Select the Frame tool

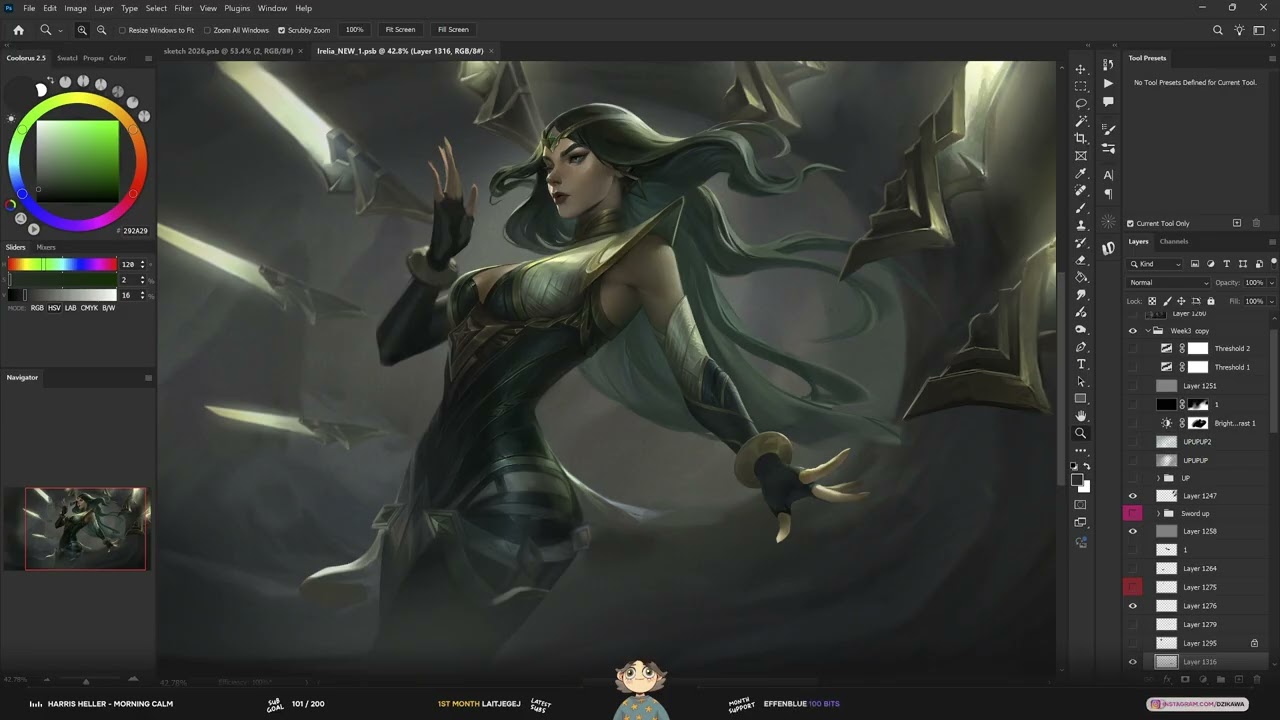(x=1081, y=155)
